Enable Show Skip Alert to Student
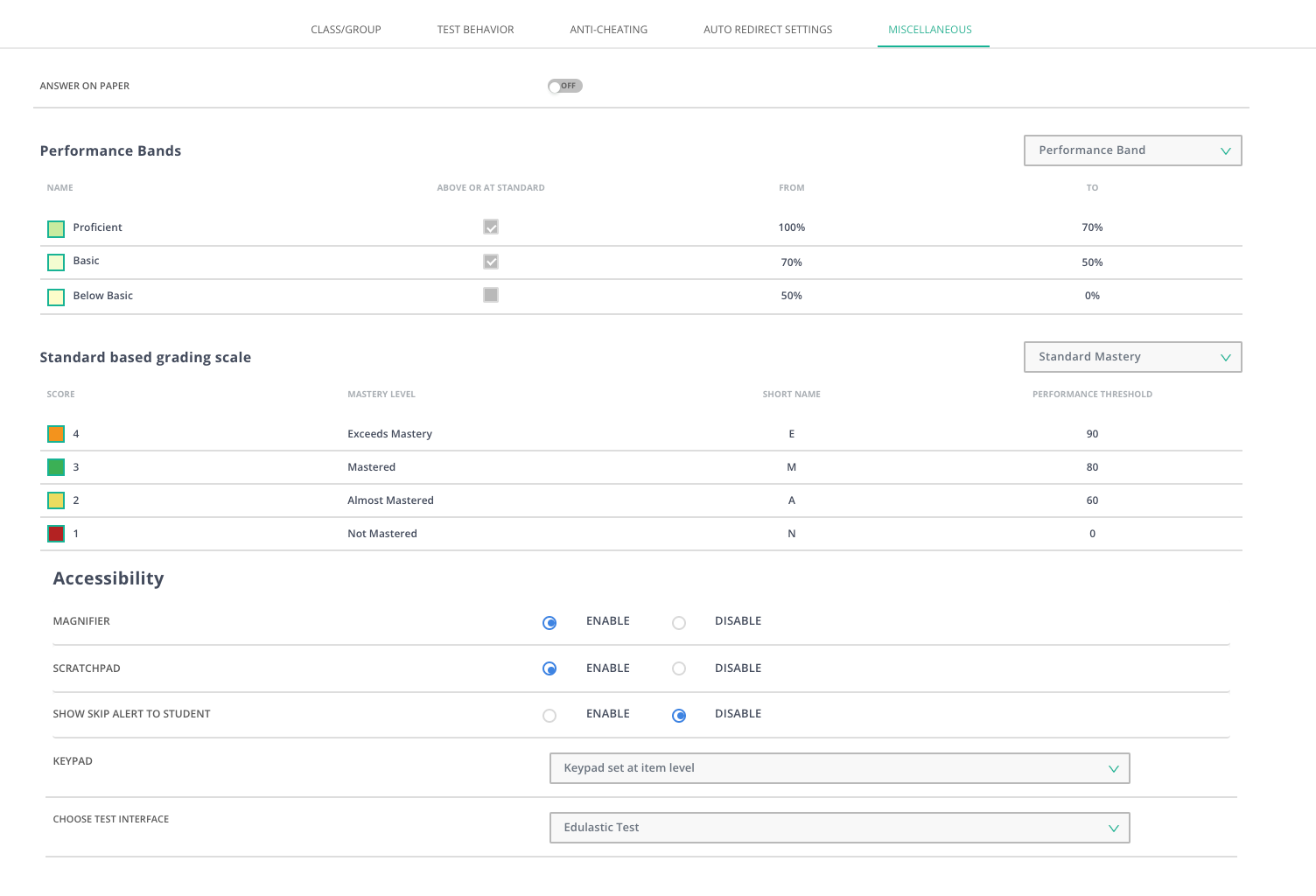 tap(549, 716)
